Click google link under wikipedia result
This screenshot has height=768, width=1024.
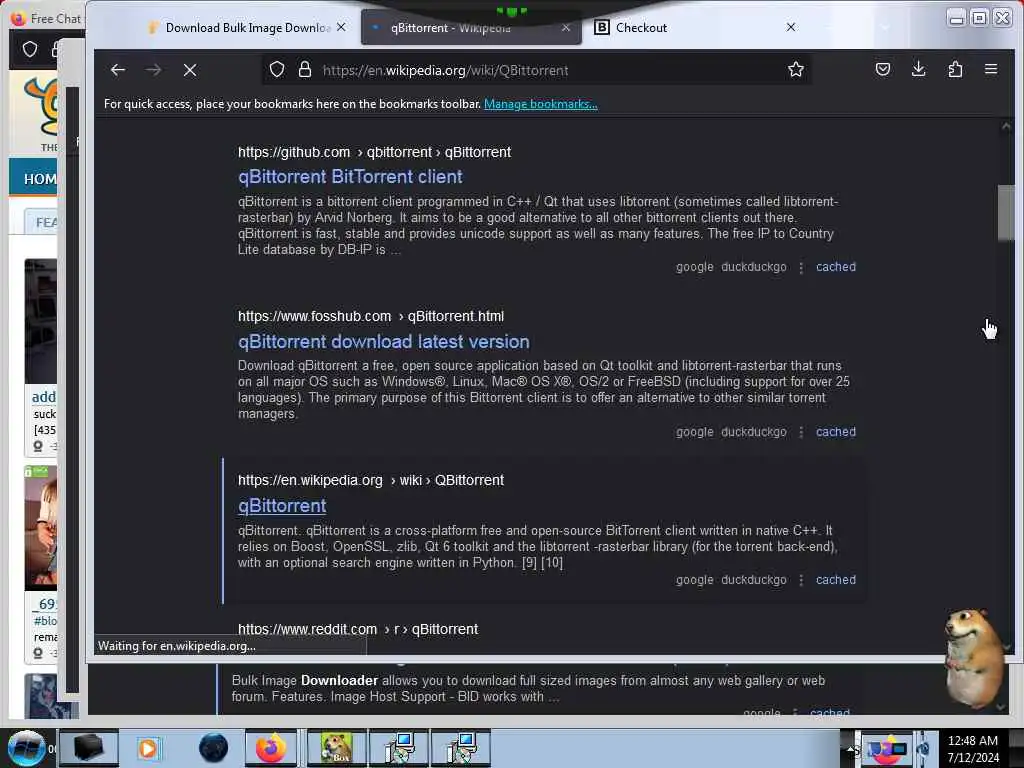coord(695,579)
